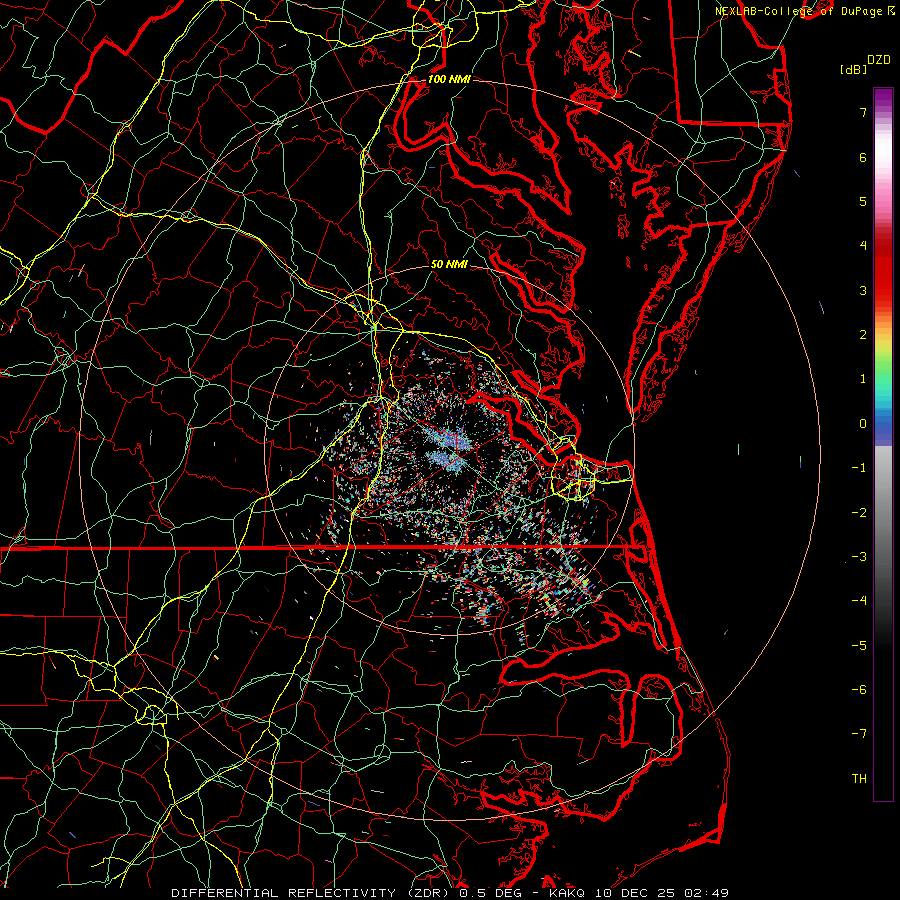Click the ZDR color scale bar
This screenshot has height=900, width=900.
883,444
